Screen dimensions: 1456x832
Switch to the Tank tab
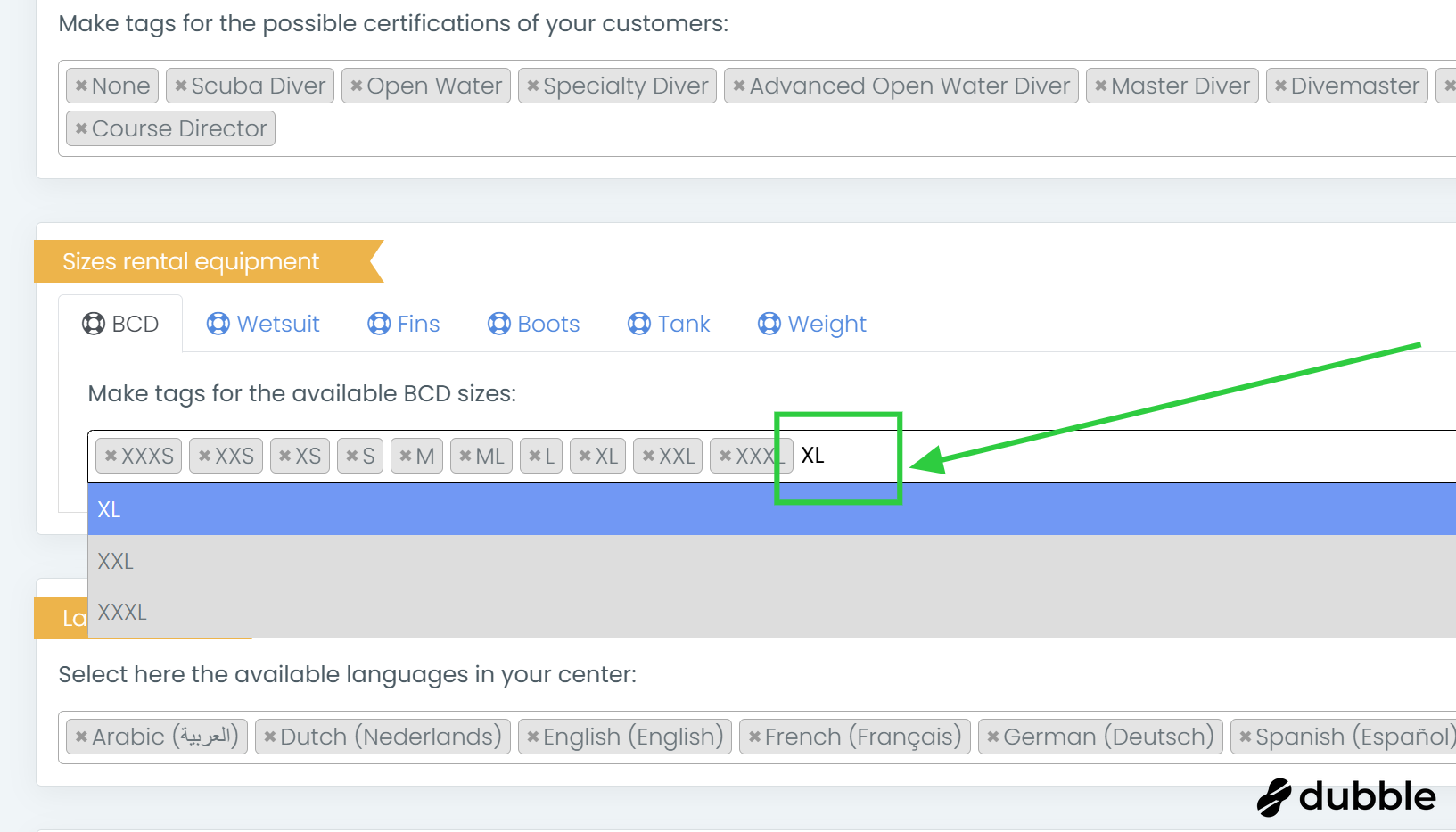(669, 324)
